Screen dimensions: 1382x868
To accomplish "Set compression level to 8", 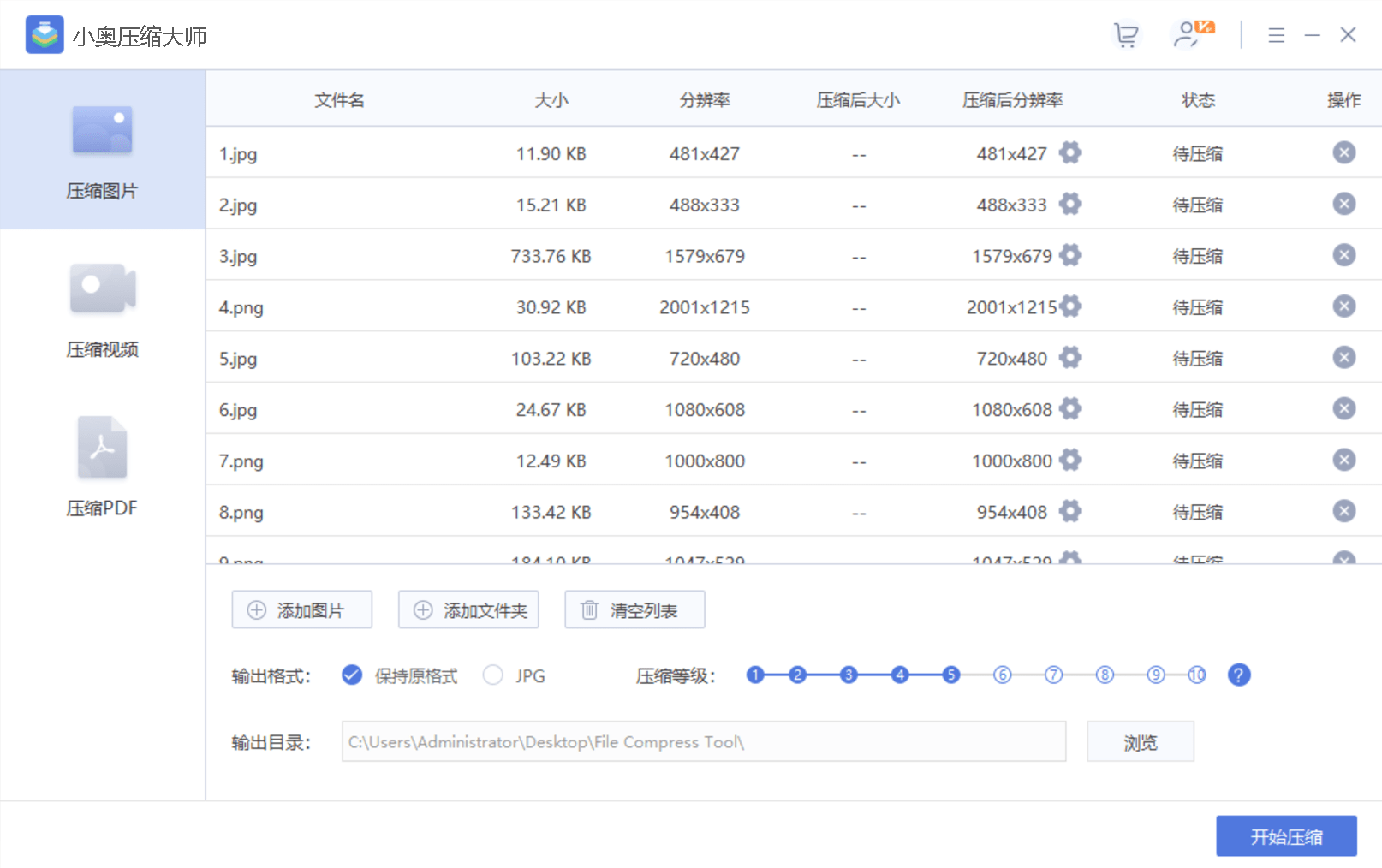I will click(x=1105, y=675).
